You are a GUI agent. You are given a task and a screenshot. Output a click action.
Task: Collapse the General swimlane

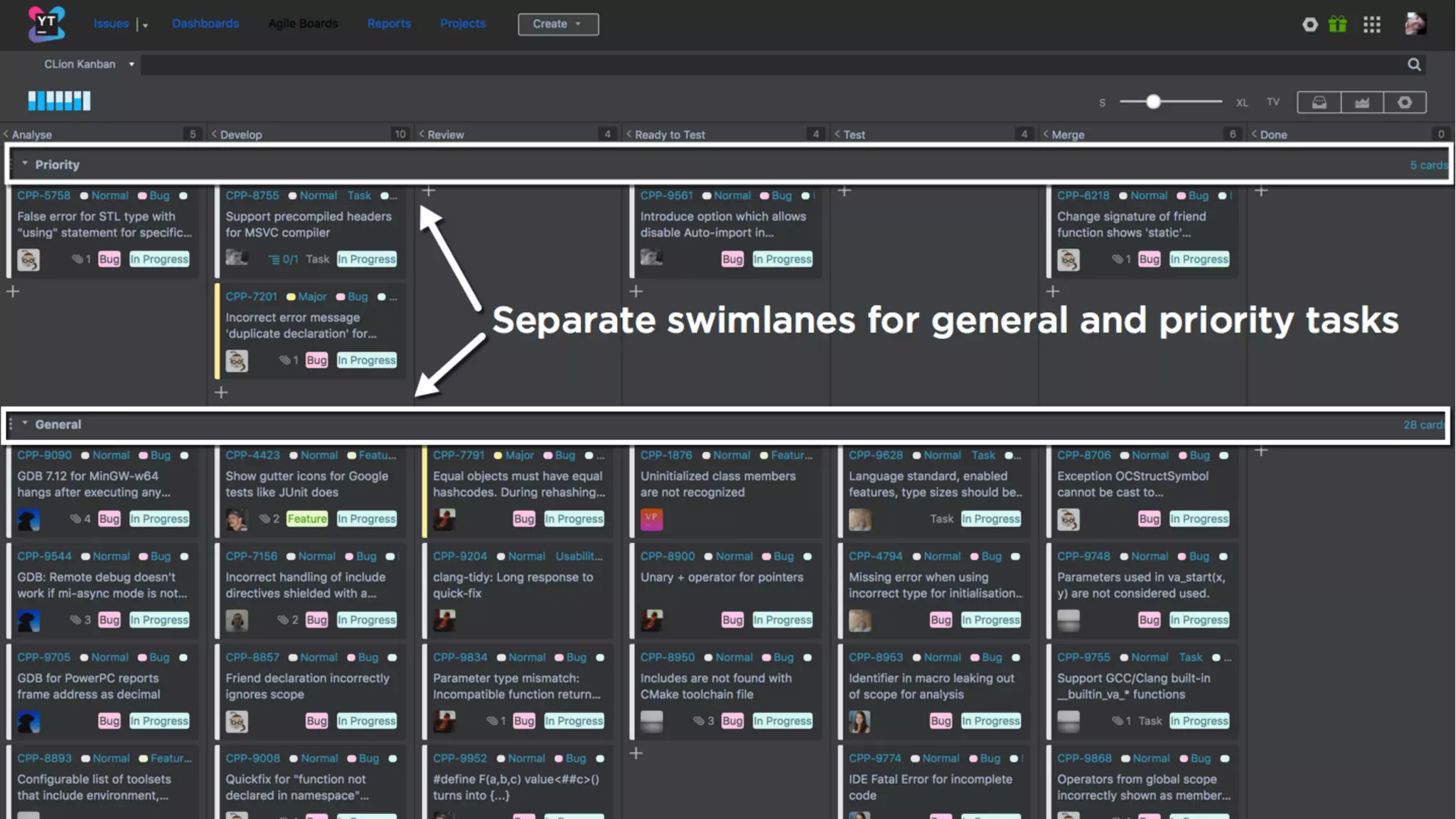[x=25, y=424]
